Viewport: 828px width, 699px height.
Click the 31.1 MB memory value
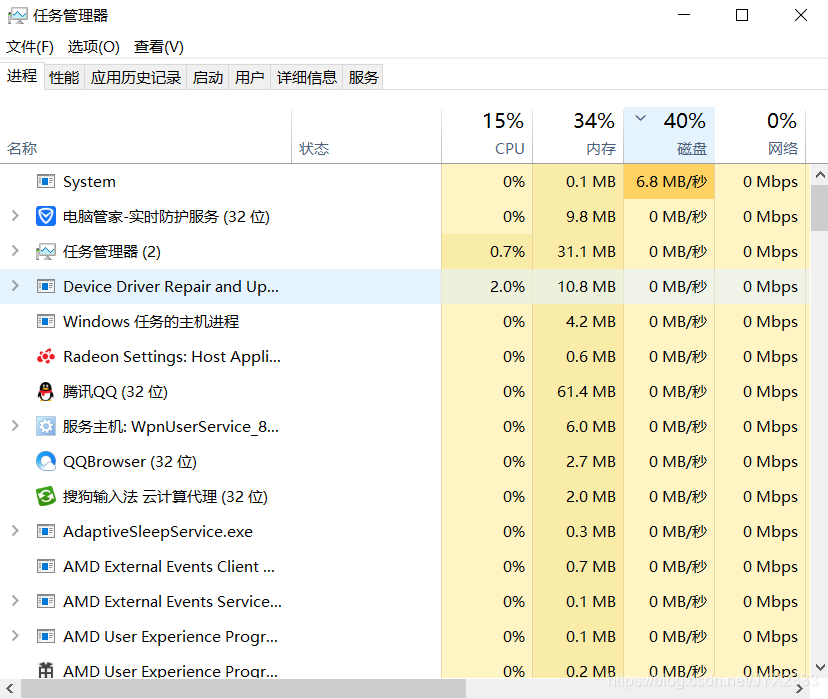(586, 252)
